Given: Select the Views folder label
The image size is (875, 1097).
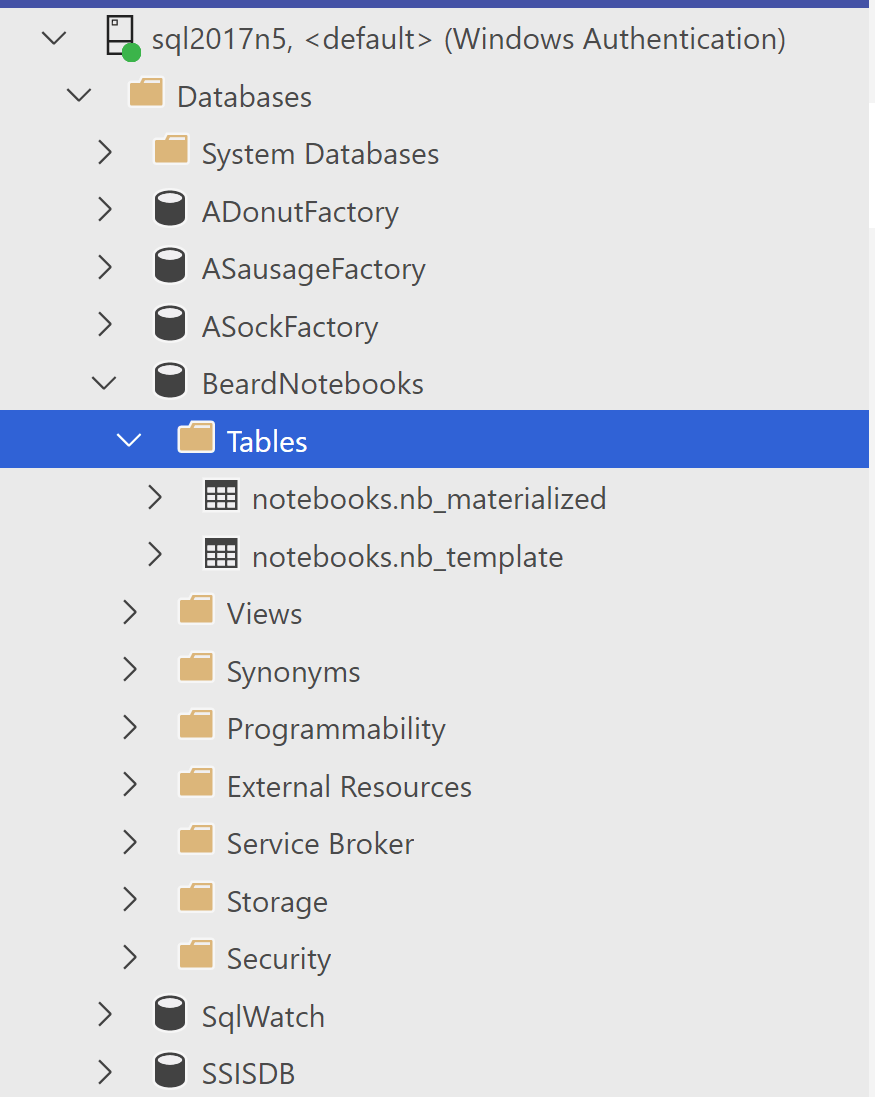Looking at the screenshot, I should point(264,613).
